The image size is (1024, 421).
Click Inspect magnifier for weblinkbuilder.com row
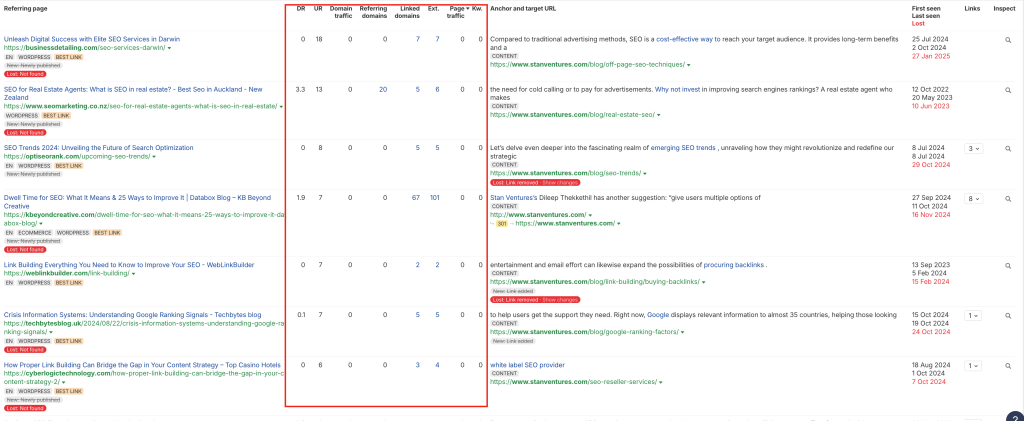pyautogui.click(x=1008, y=265)
